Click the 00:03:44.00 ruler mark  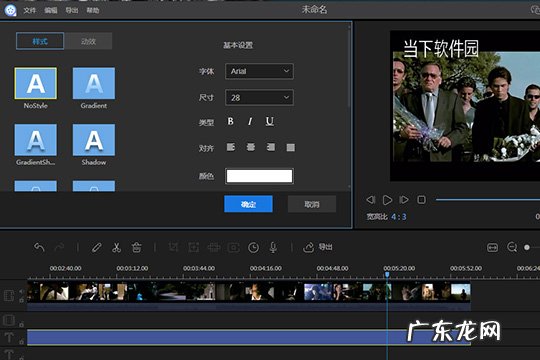[x=199, y=268]
